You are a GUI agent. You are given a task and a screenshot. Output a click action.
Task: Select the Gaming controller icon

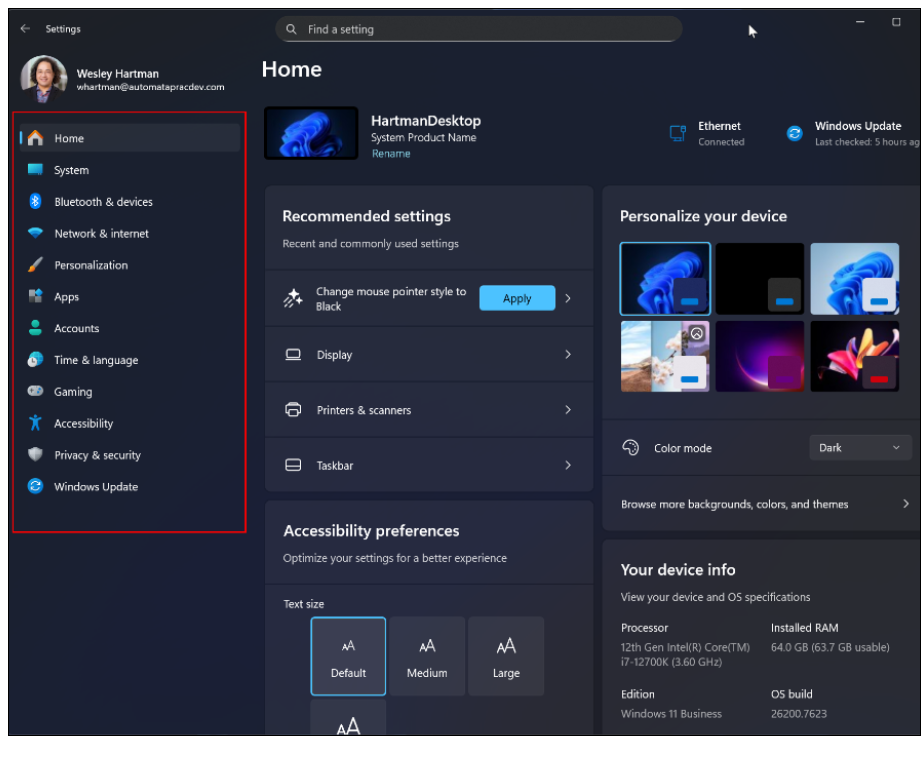pyautogui.click(x=35, y=392)
